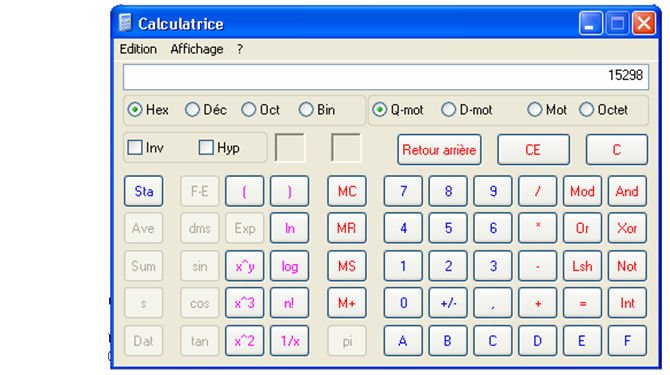This screenshot has width=670, height=375.
Task: Open the ? help menu
Action: [x=240, y=49]
